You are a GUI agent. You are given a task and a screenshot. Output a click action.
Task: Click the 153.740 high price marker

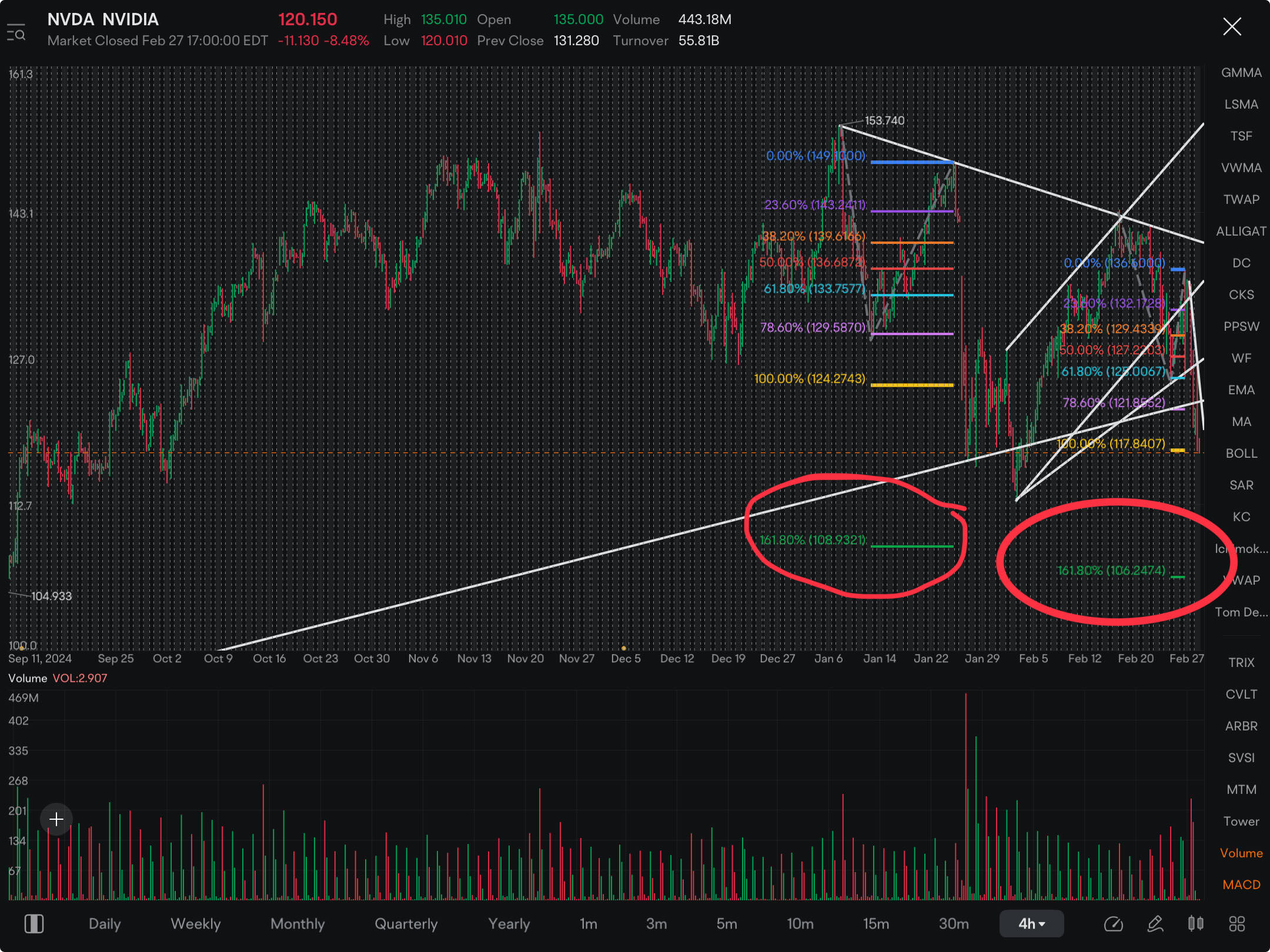tap(884, 120)
